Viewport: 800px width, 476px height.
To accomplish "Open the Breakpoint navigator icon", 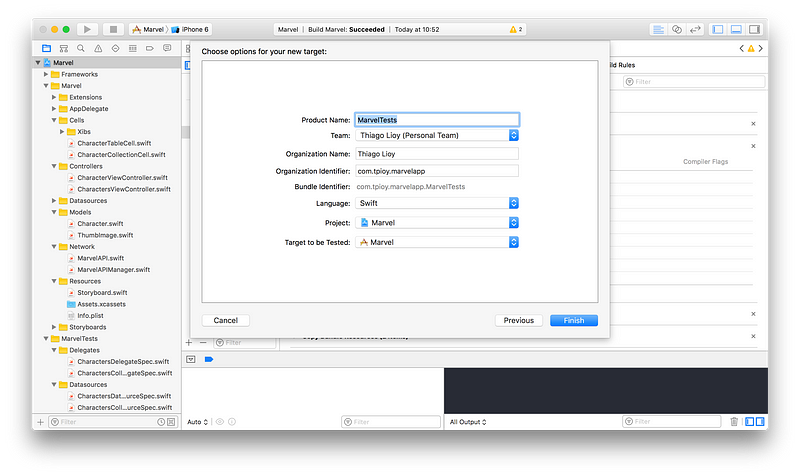I will pyautogui.click(x=149, y=48).
